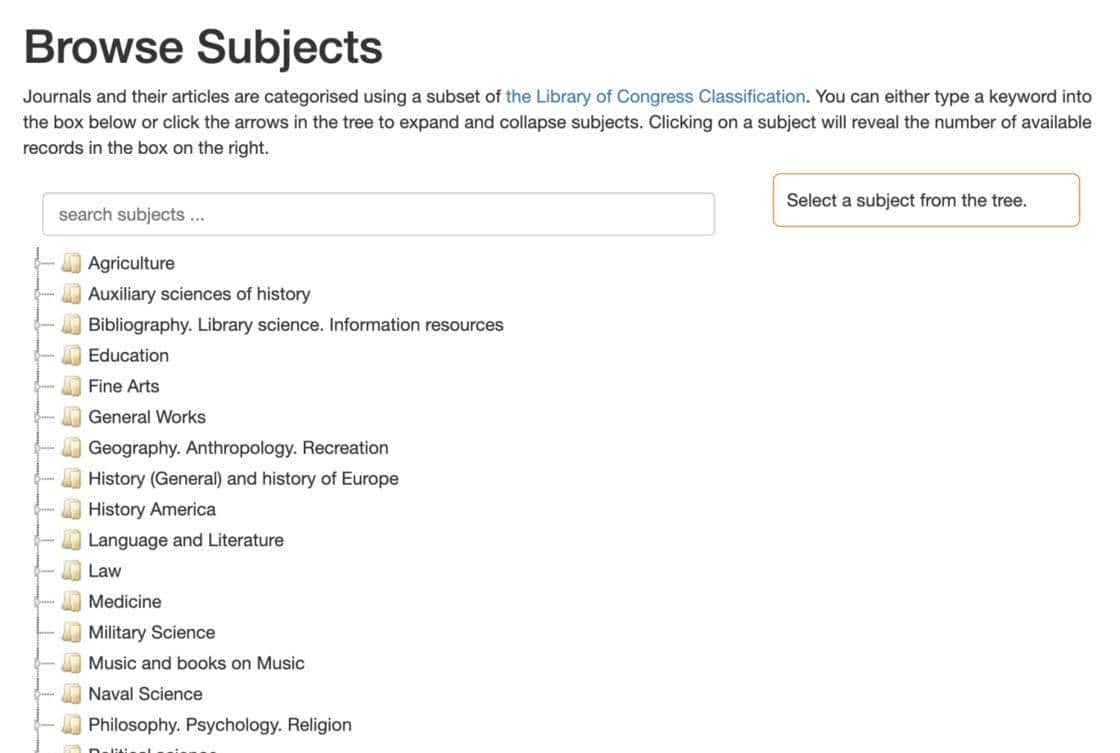1120x753 pixels.
Task: Click the folder icon for Naval Science
Action: pos(71,694)
